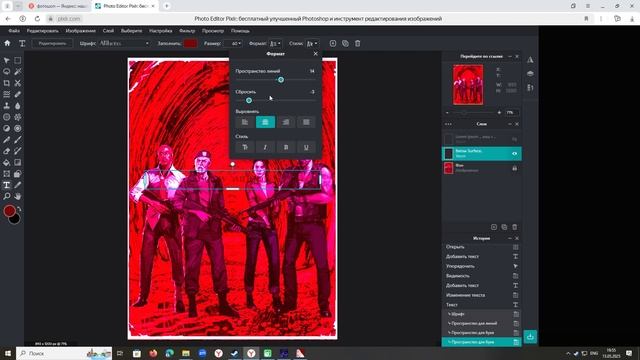The width and height of the screenshot is (640, 360).
Task: Open the size (Размер) dropdown
Action: pos(233,43)
